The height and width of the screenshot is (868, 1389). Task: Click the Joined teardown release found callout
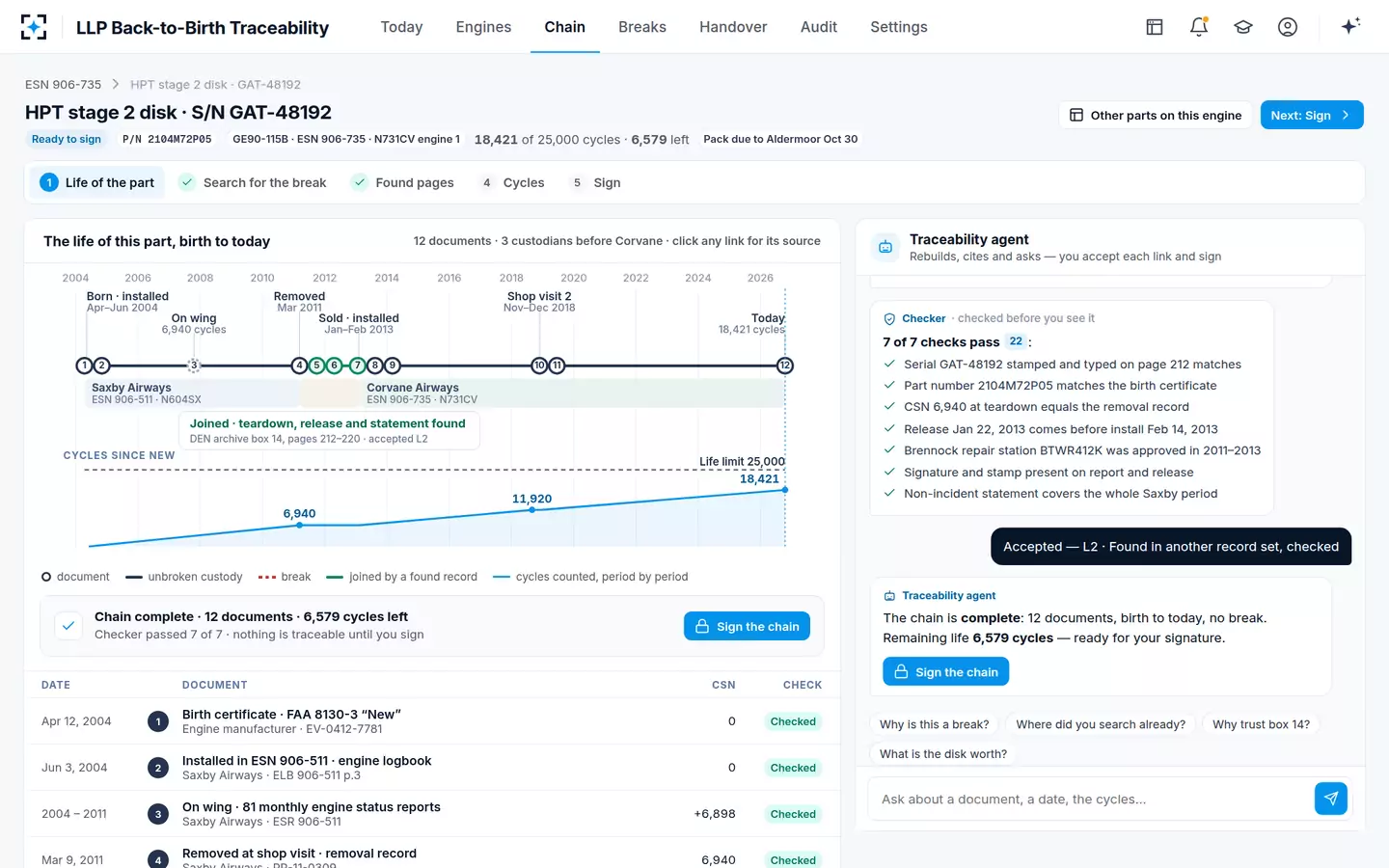coord(329,430)
